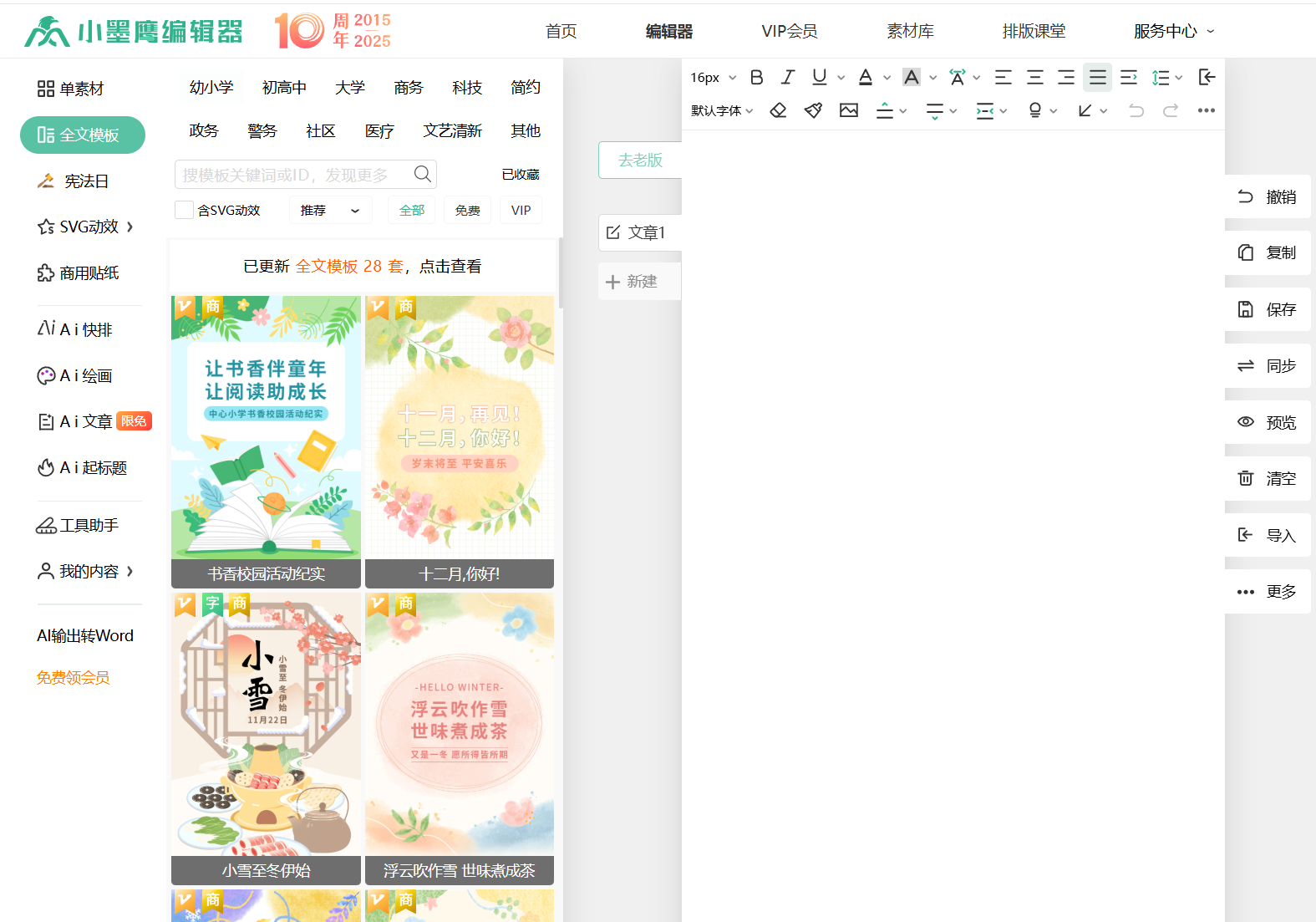The height and width of the screenshot is (922, 1316).
Task: Filter templates by VIP
Action: [521, 210]
